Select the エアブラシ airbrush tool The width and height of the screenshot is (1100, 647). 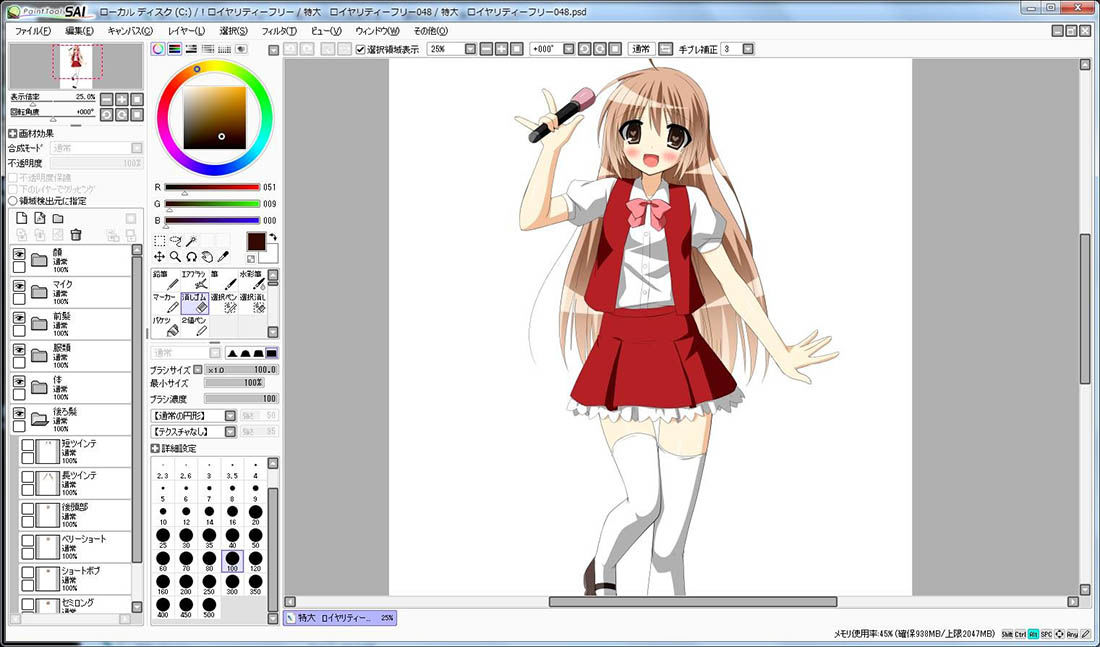pyautogui.click(x=194, y=280)
